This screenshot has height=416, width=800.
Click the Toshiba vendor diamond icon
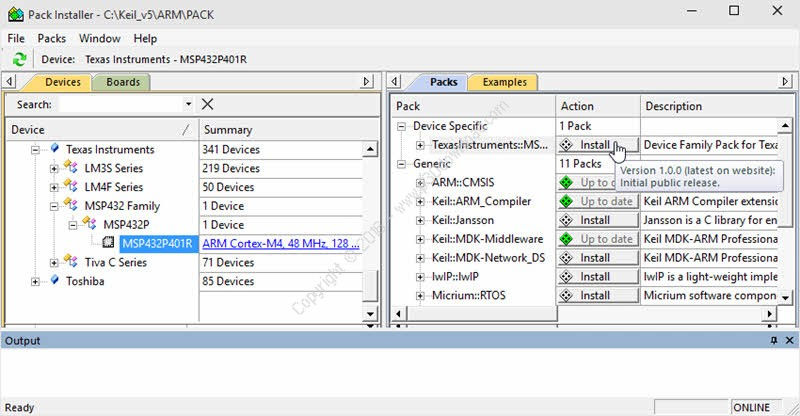(55, 280)
